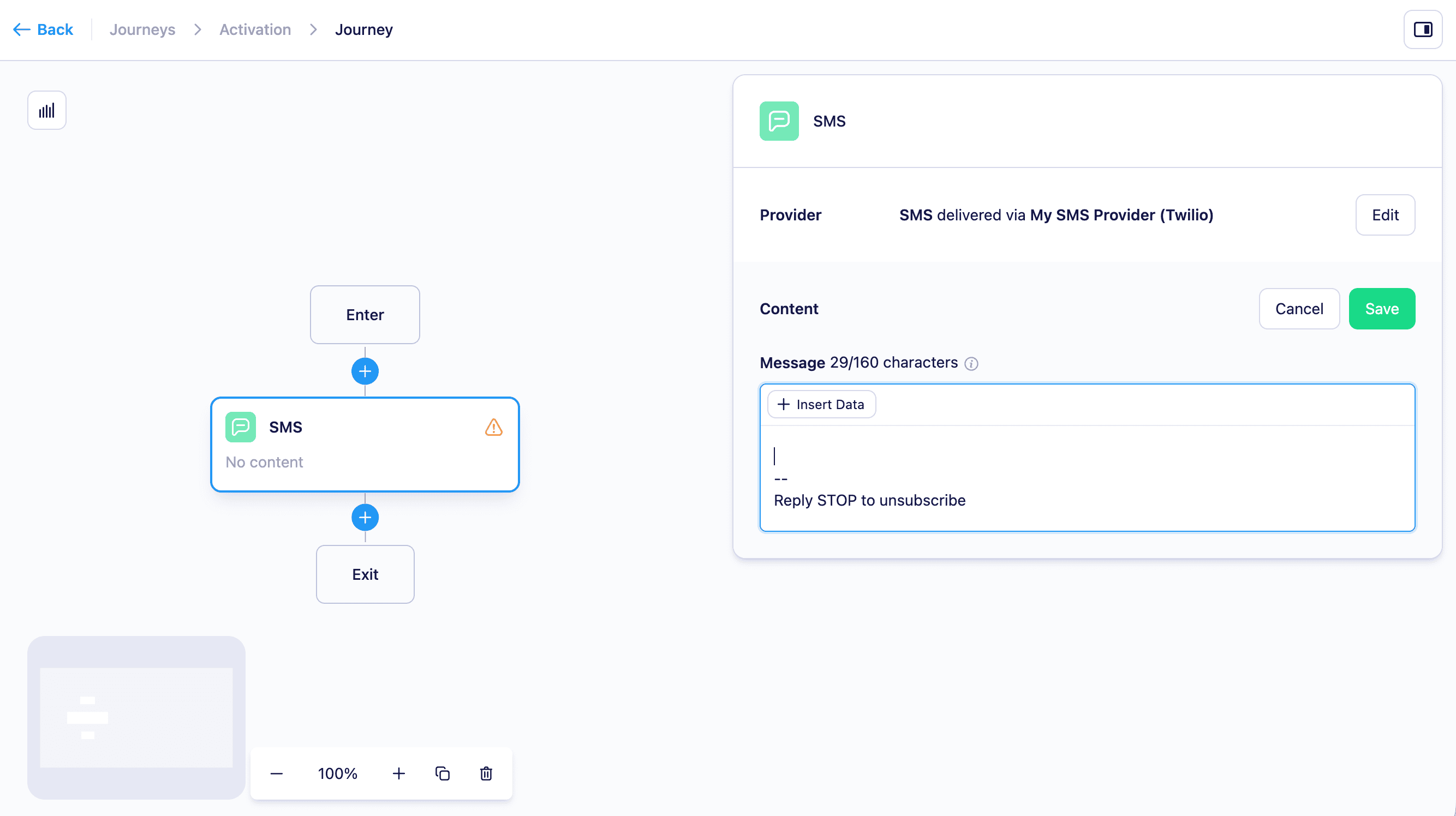Click the green SMS icon in the panel header
Screen dimensions: 1456x816
779,121
